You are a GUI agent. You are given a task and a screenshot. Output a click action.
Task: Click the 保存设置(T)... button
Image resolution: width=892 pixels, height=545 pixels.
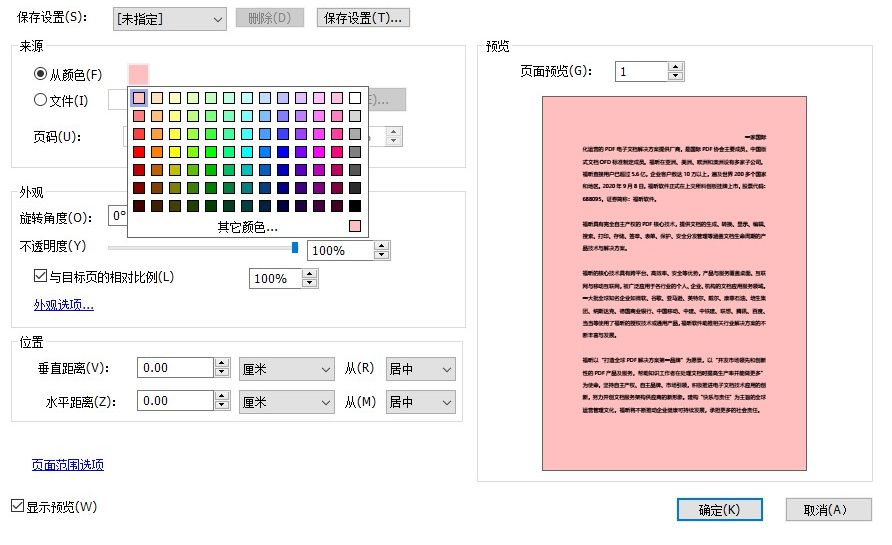coord(363,18)
